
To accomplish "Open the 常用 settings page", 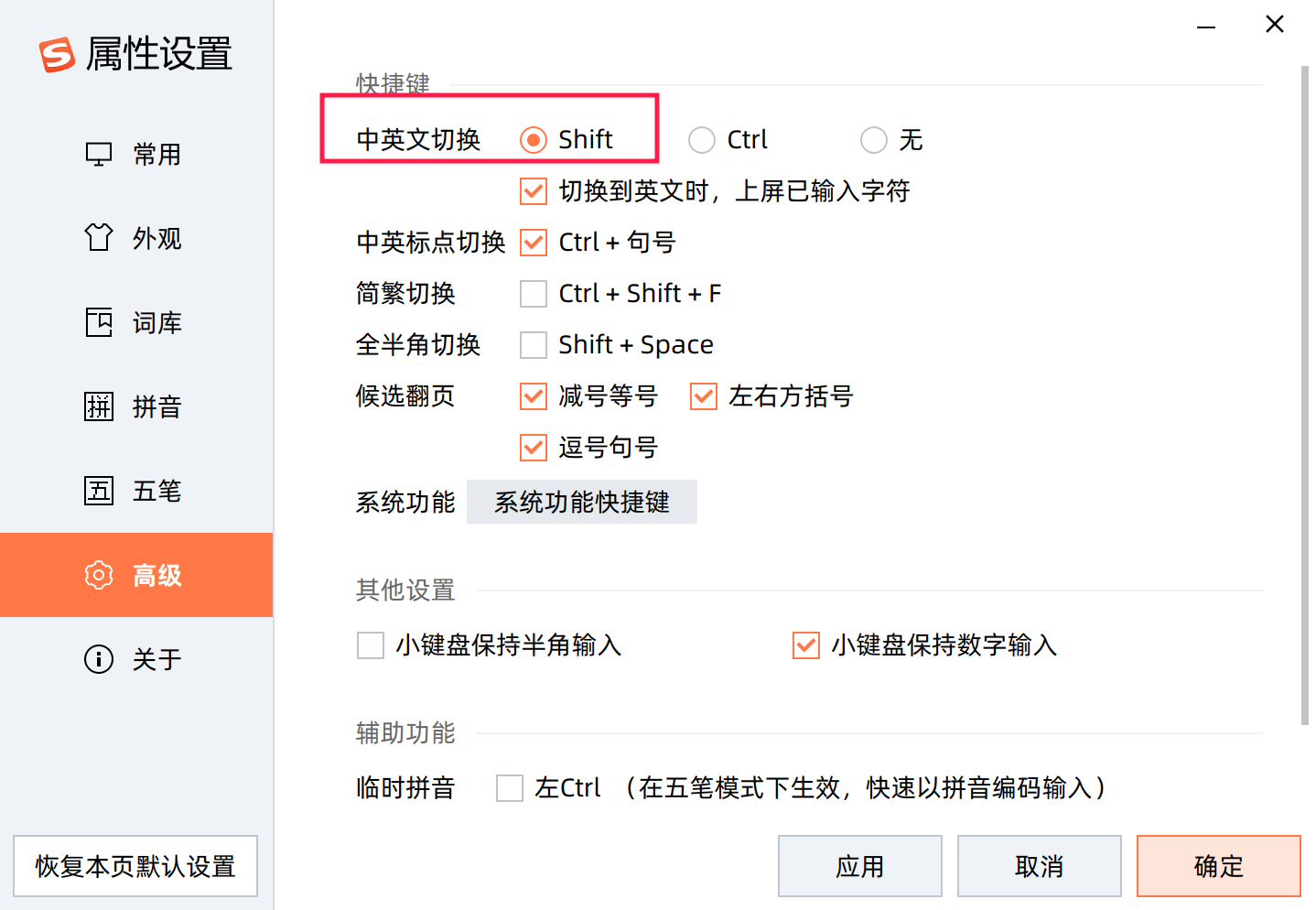I will [157, 154].
